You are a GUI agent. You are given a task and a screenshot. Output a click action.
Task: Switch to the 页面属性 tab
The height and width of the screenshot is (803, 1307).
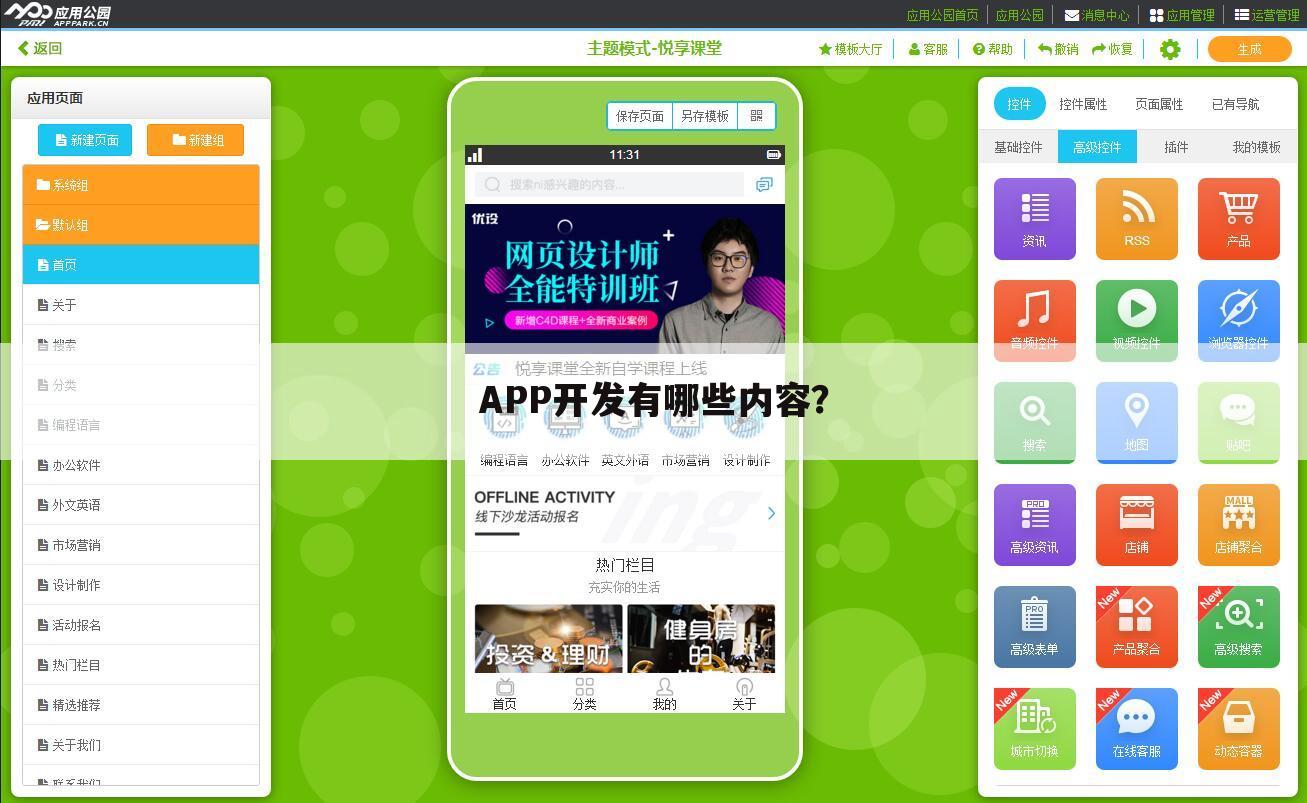click(x=1159, y=104)
